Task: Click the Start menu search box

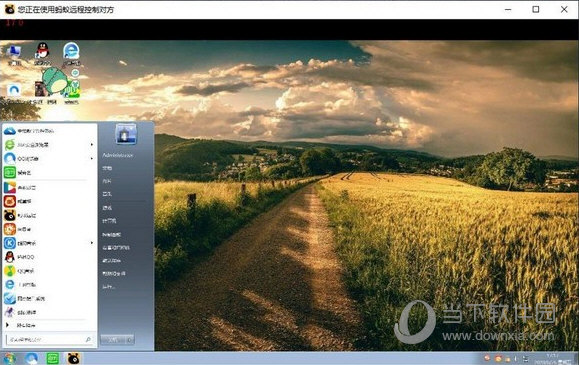Action: coord(49,339)
